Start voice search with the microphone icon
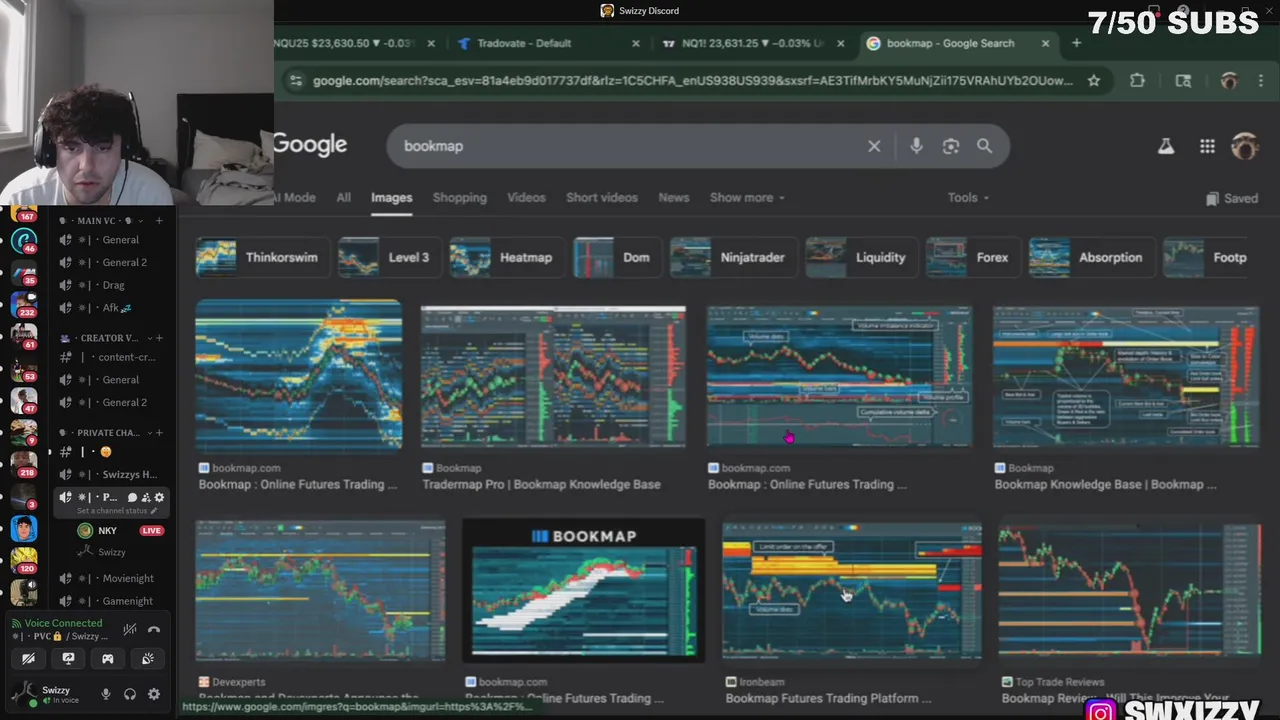1280x720 pixels. (916, 146)
